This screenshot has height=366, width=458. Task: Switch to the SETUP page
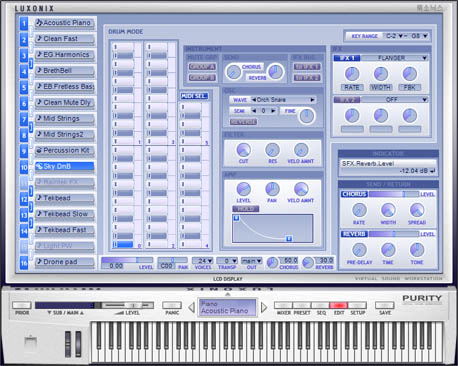point(357,305)
